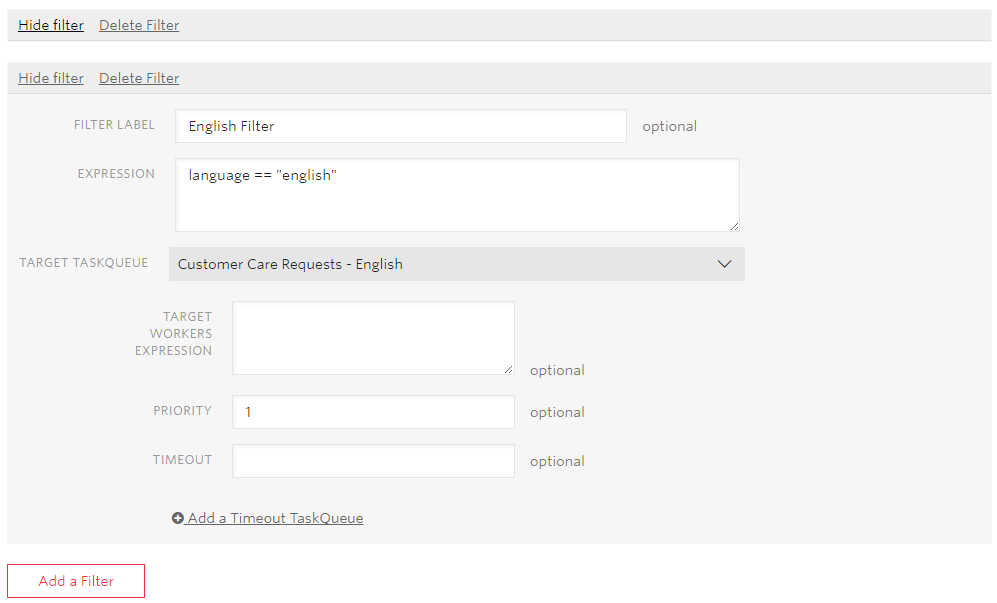Click the Target Workers Expression text area
Screen dimensions: 997x603
(x=373, y=338)
